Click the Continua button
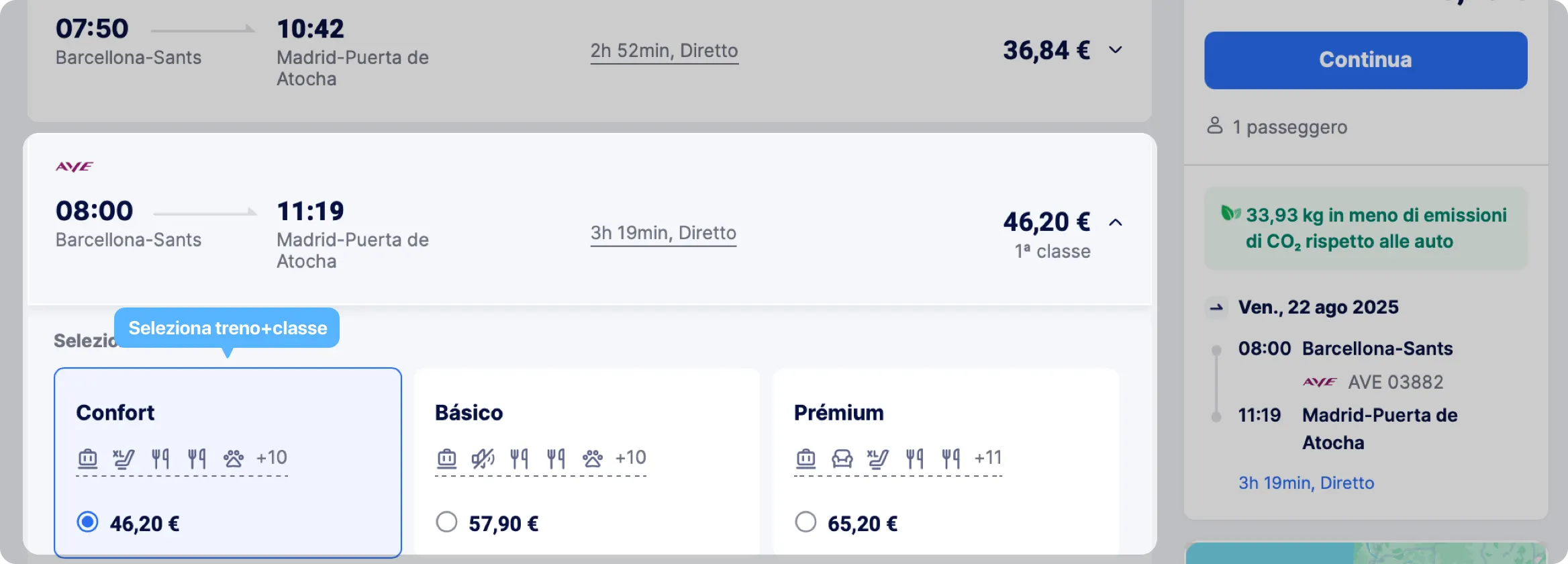The image size is (1568, 564). (1366, 60)
